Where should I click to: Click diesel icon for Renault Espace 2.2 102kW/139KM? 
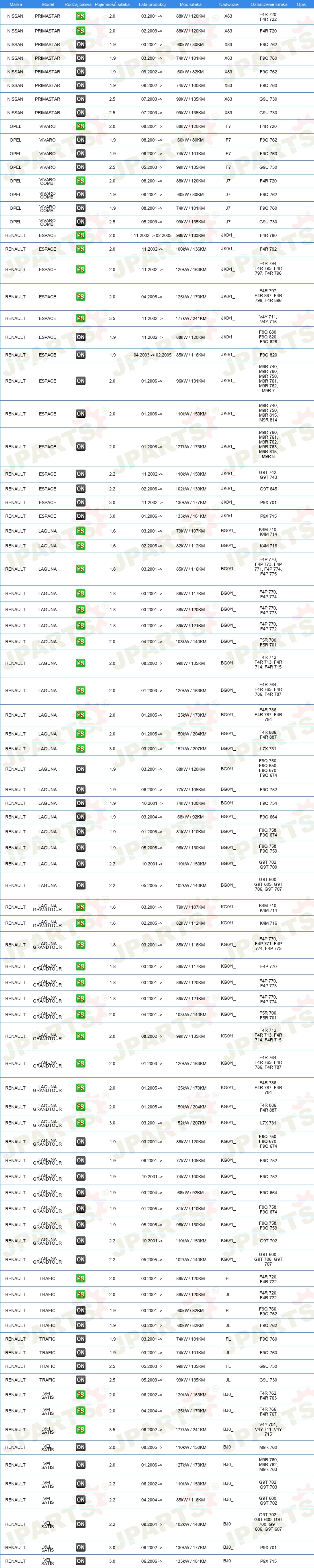click(x=80, y=489)
